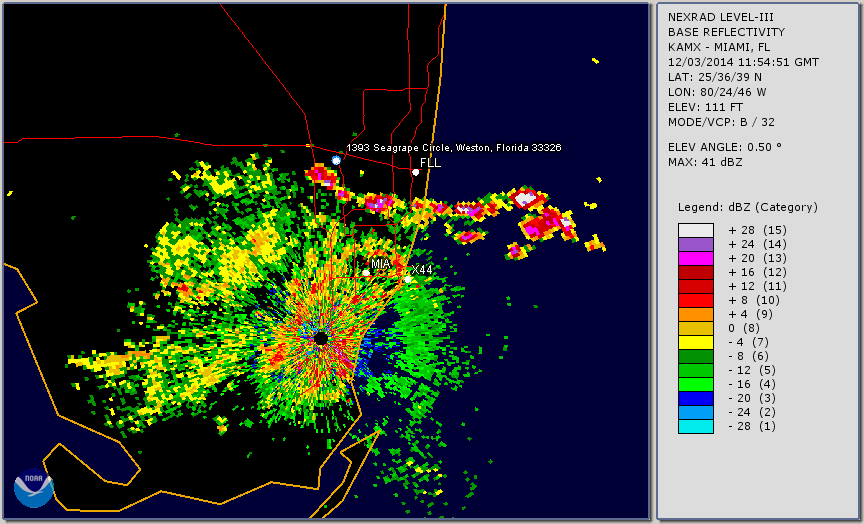The image size is (864, 524).
Task: Select the +24 (14) purple legend swatch
Action: [x=696, y=245]
